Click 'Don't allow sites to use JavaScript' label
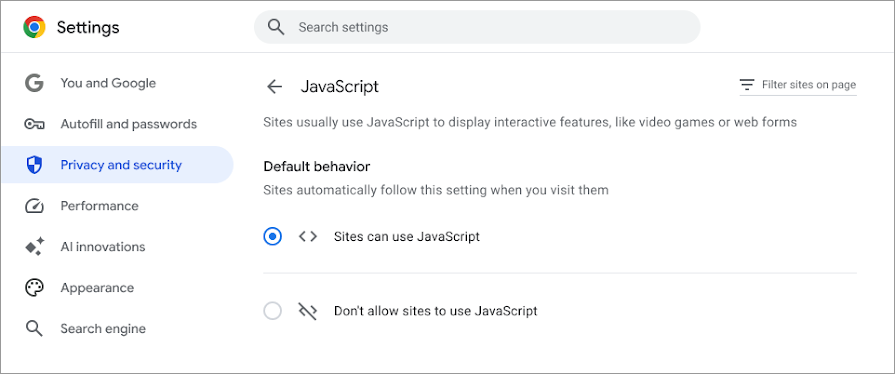Screen dimensions: 895x374 tap(436, 311)
